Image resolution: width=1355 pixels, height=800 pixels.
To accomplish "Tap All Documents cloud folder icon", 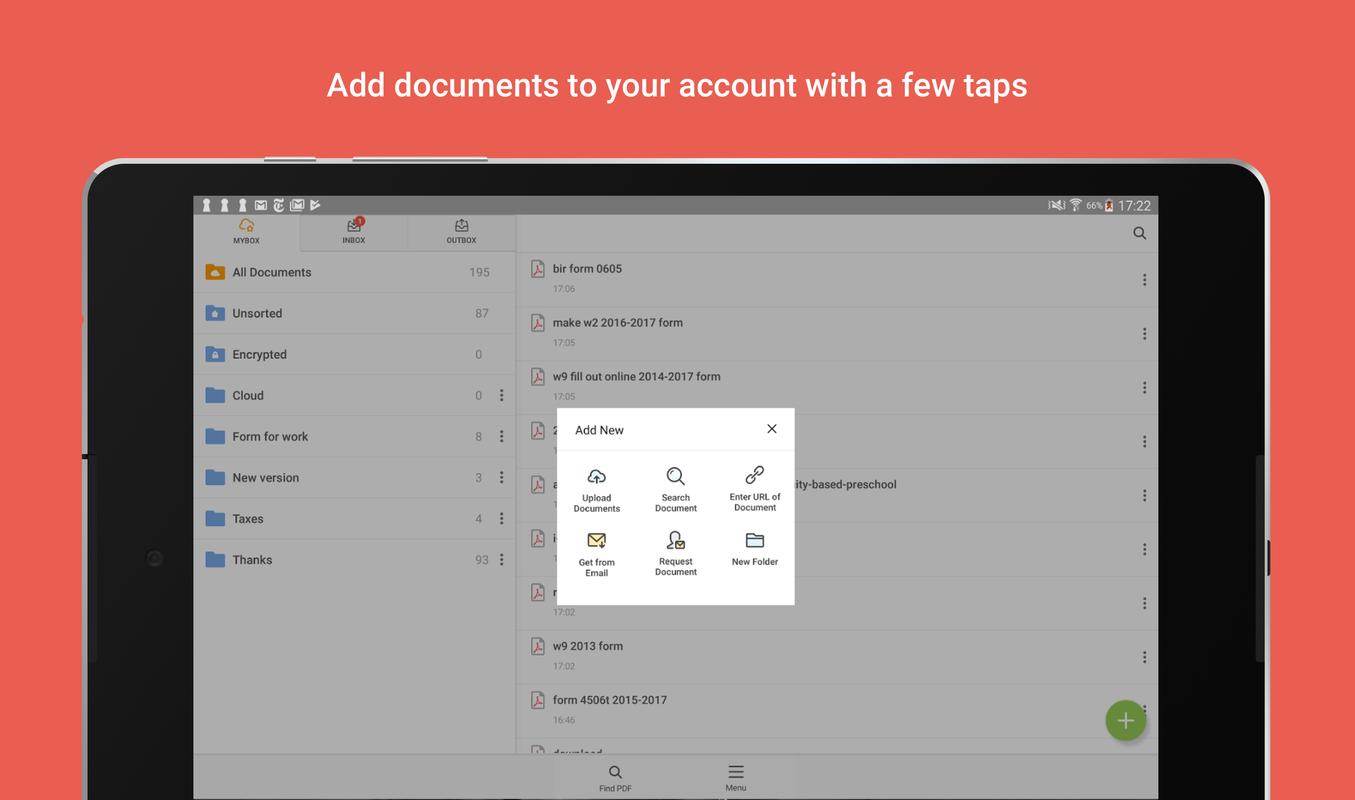I will (215, 272).
